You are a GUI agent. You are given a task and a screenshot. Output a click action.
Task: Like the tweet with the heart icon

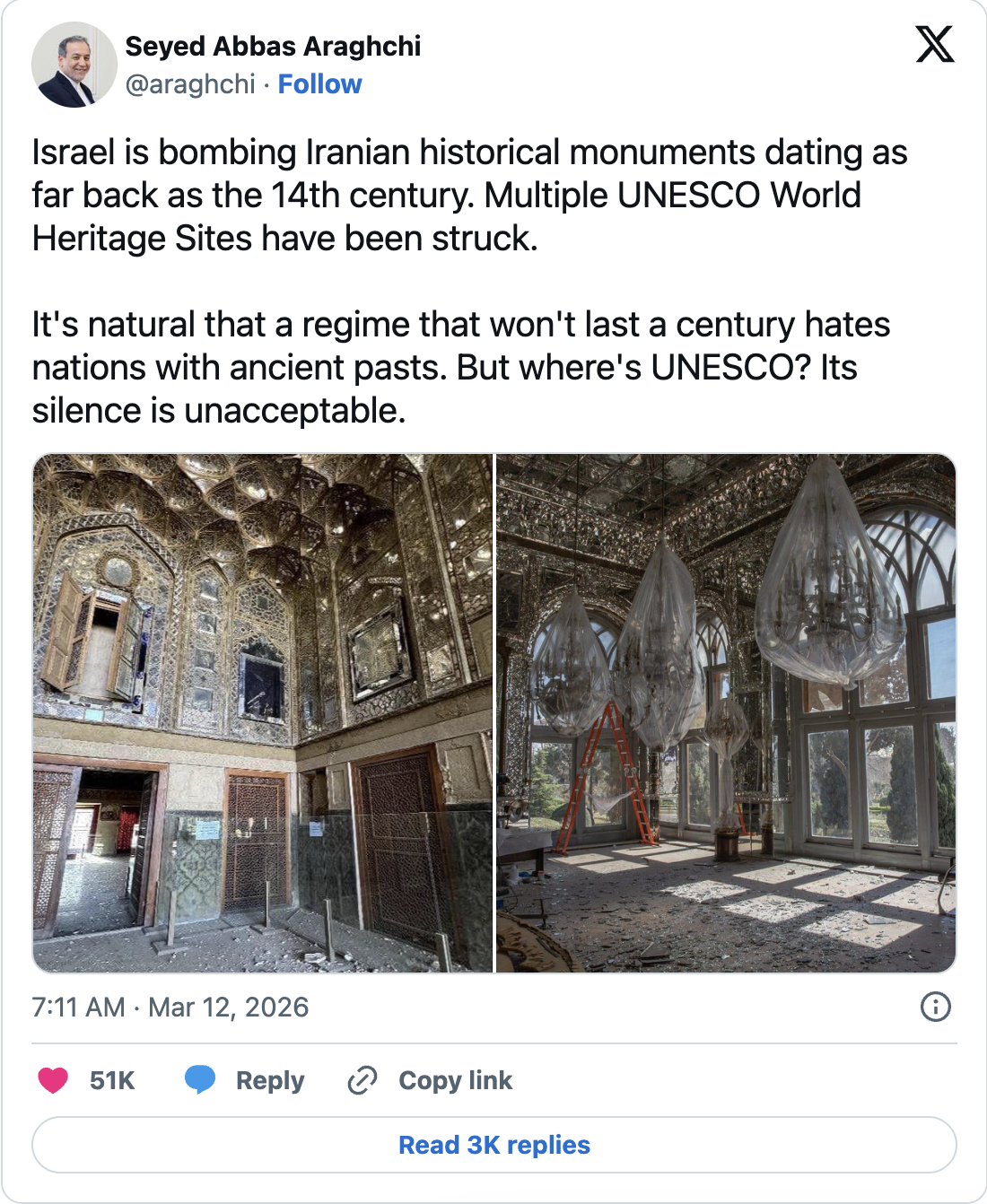[x=53, y=1080]
